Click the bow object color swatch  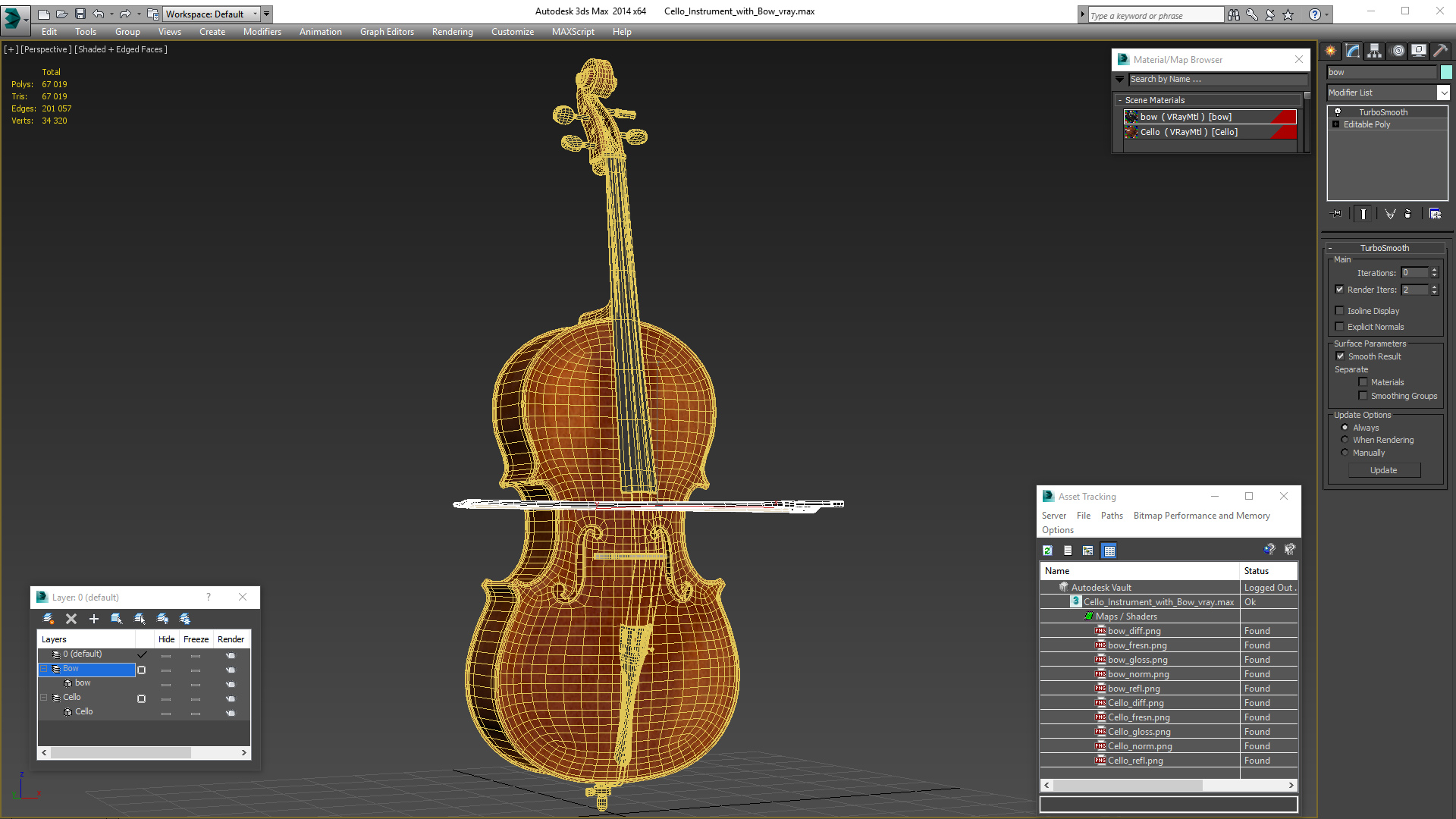(1446, 72)
